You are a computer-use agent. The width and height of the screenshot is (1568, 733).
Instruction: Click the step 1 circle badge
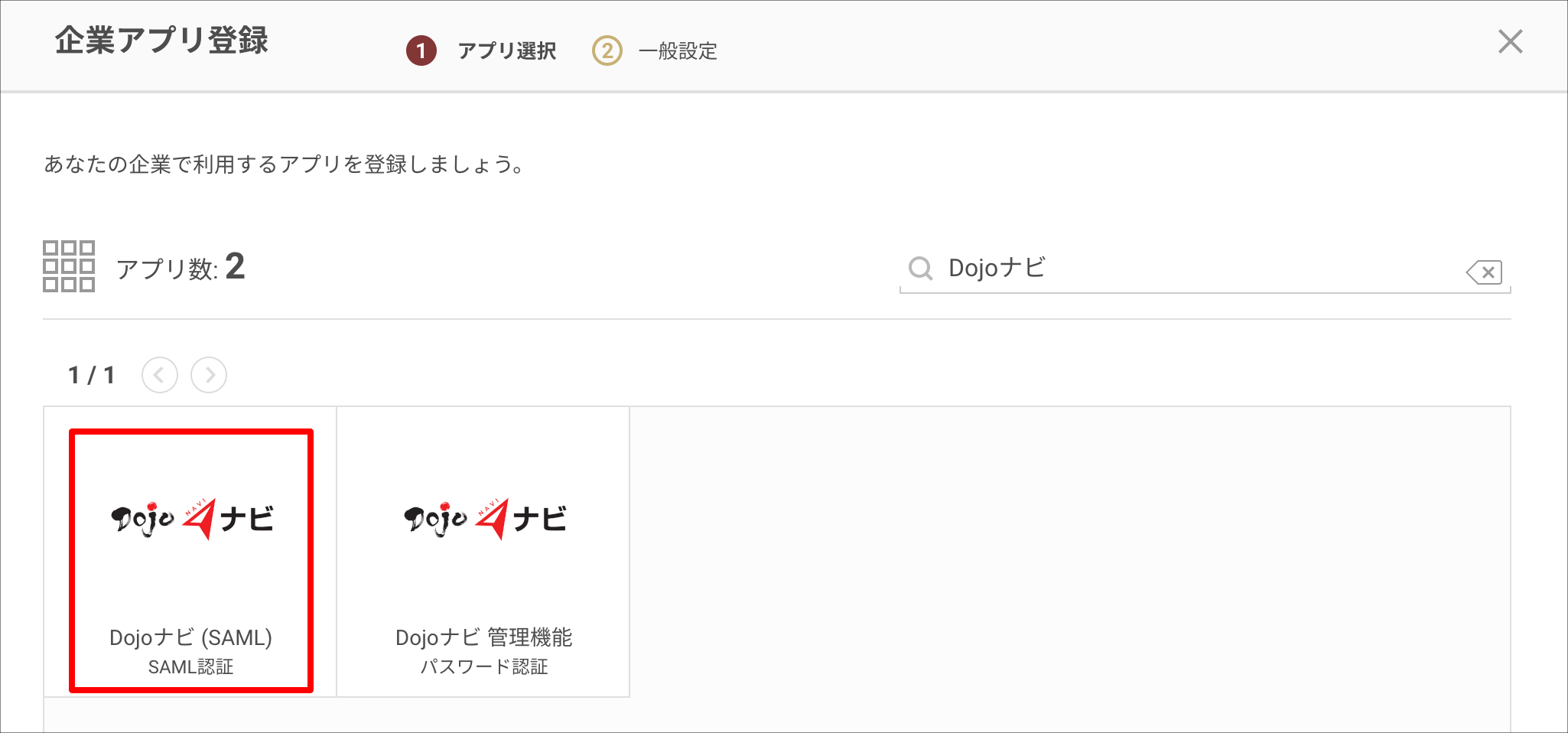421,51
